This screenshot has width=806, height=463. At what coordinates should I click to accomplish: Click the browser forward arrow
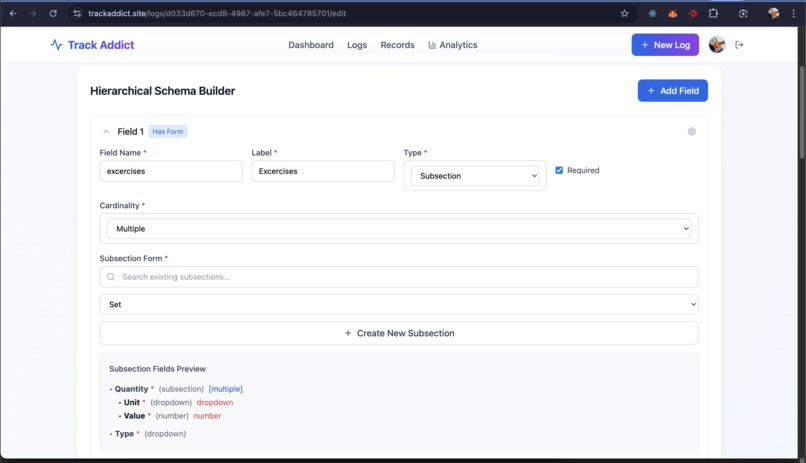33,13
